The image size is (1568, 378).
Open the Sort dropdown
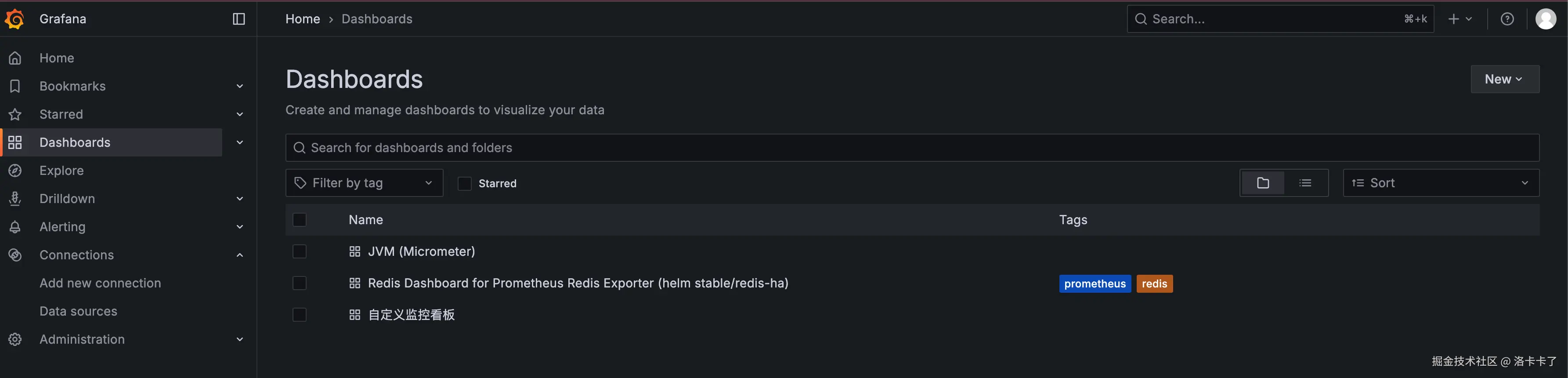click(1440, 182)
